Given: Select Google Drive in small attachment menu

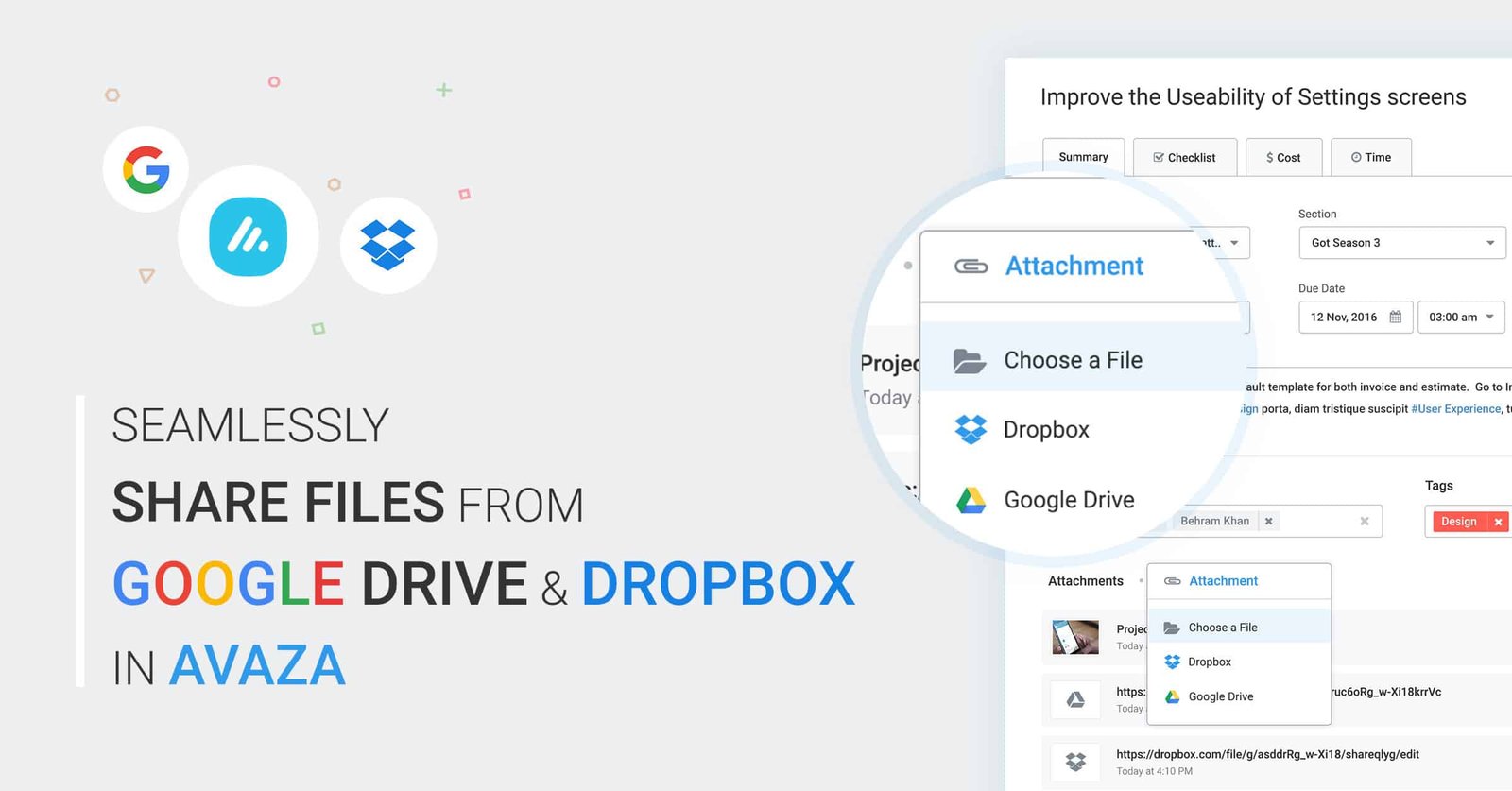Looking at the screenshot, I should 1220,697.
